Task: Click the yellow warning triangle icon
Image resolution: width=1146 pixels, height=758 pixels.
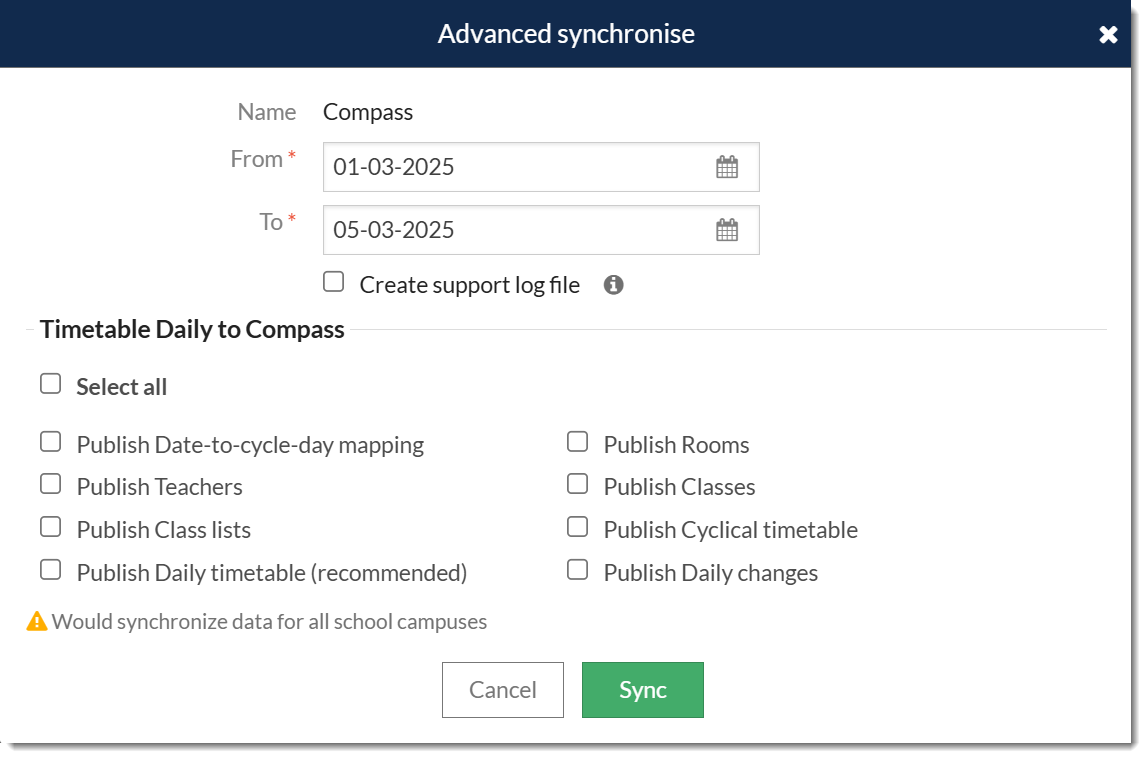Action: (37, 622)
